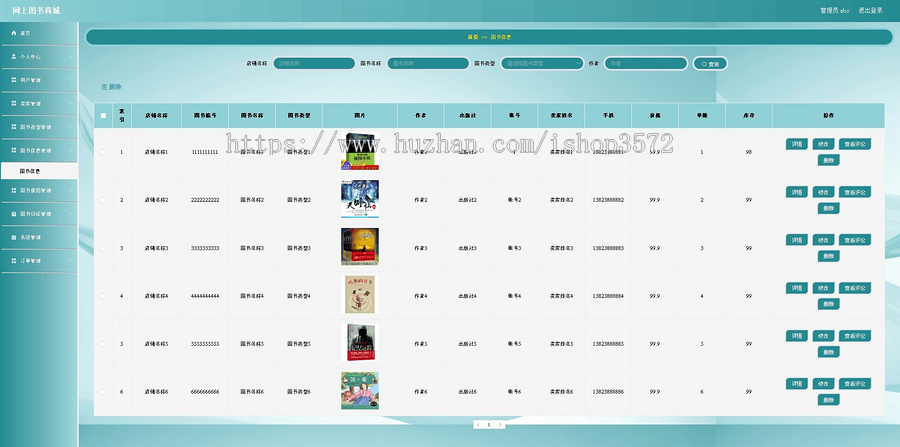Click the 操作 column header
The image size is (900, 447).
pos(828,115)
